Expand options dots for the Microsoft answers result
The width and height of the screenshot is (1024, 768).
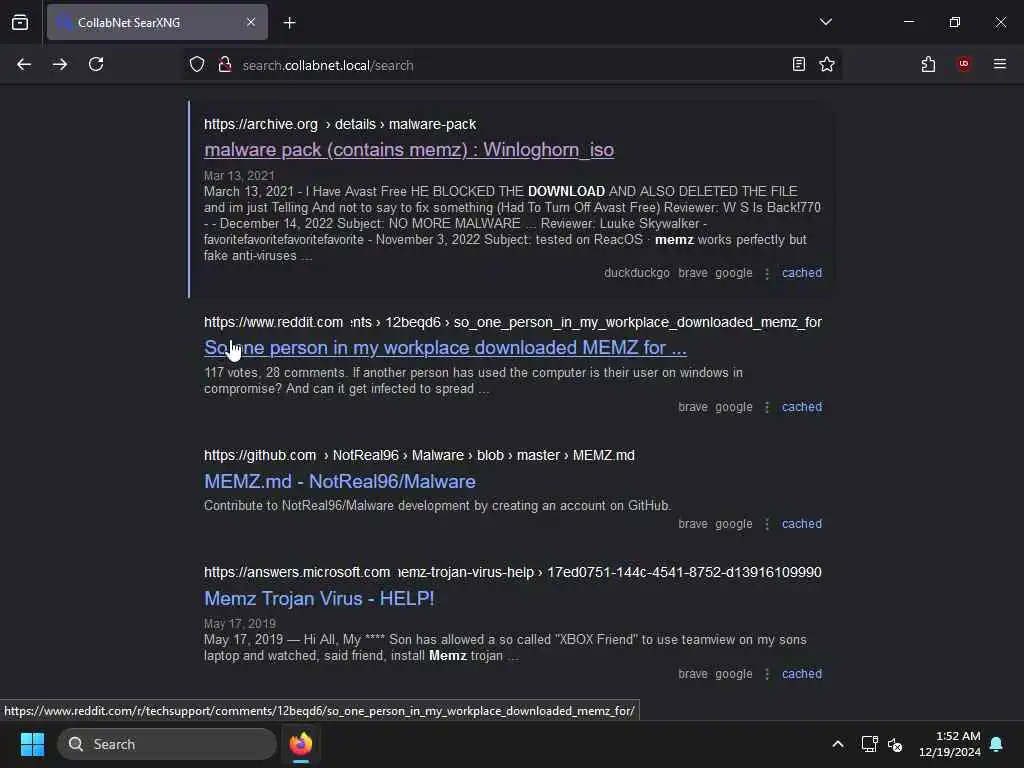click(767, 674)
